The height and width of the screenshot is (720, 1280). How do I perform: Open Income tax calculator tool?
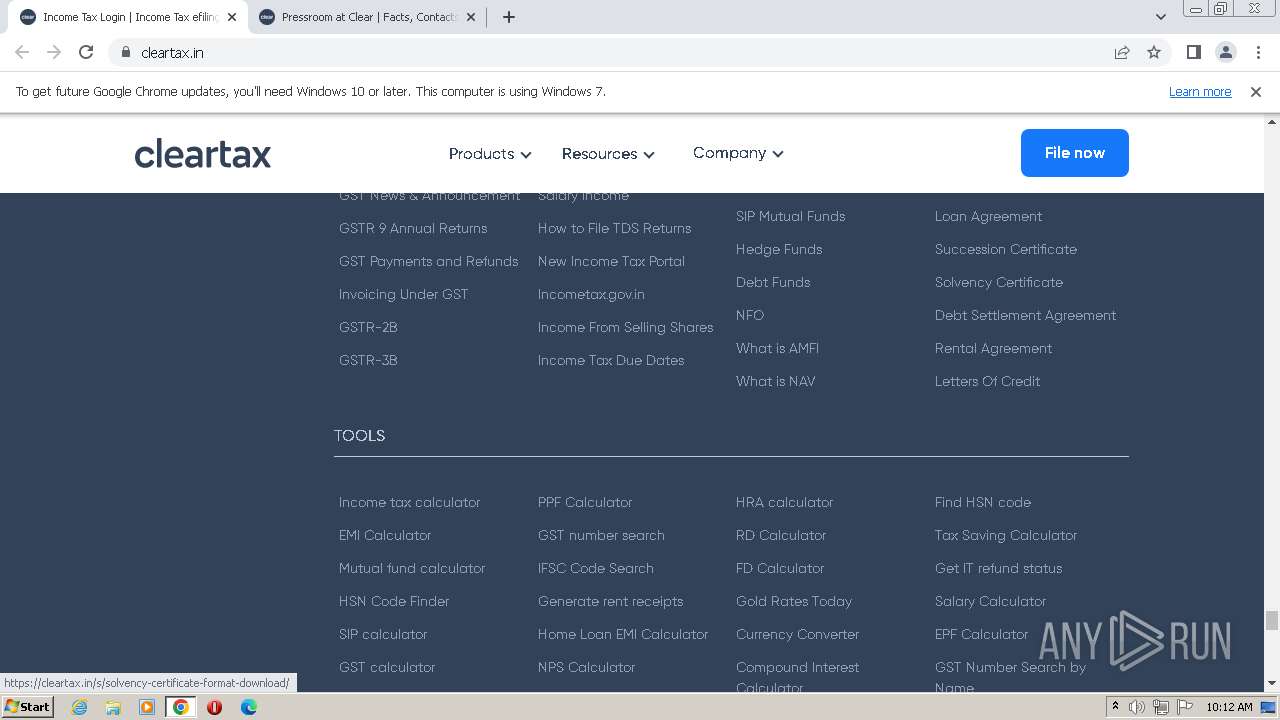pyautogui.click(x=409, y=502)
